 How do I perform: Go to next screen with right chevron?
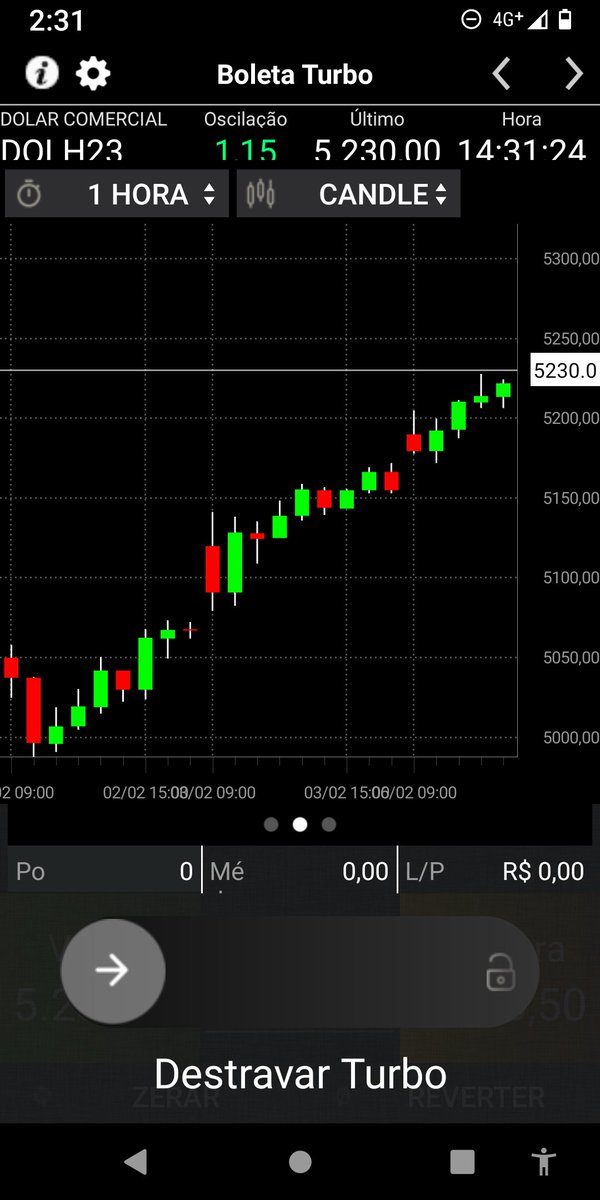coord(573,73)
